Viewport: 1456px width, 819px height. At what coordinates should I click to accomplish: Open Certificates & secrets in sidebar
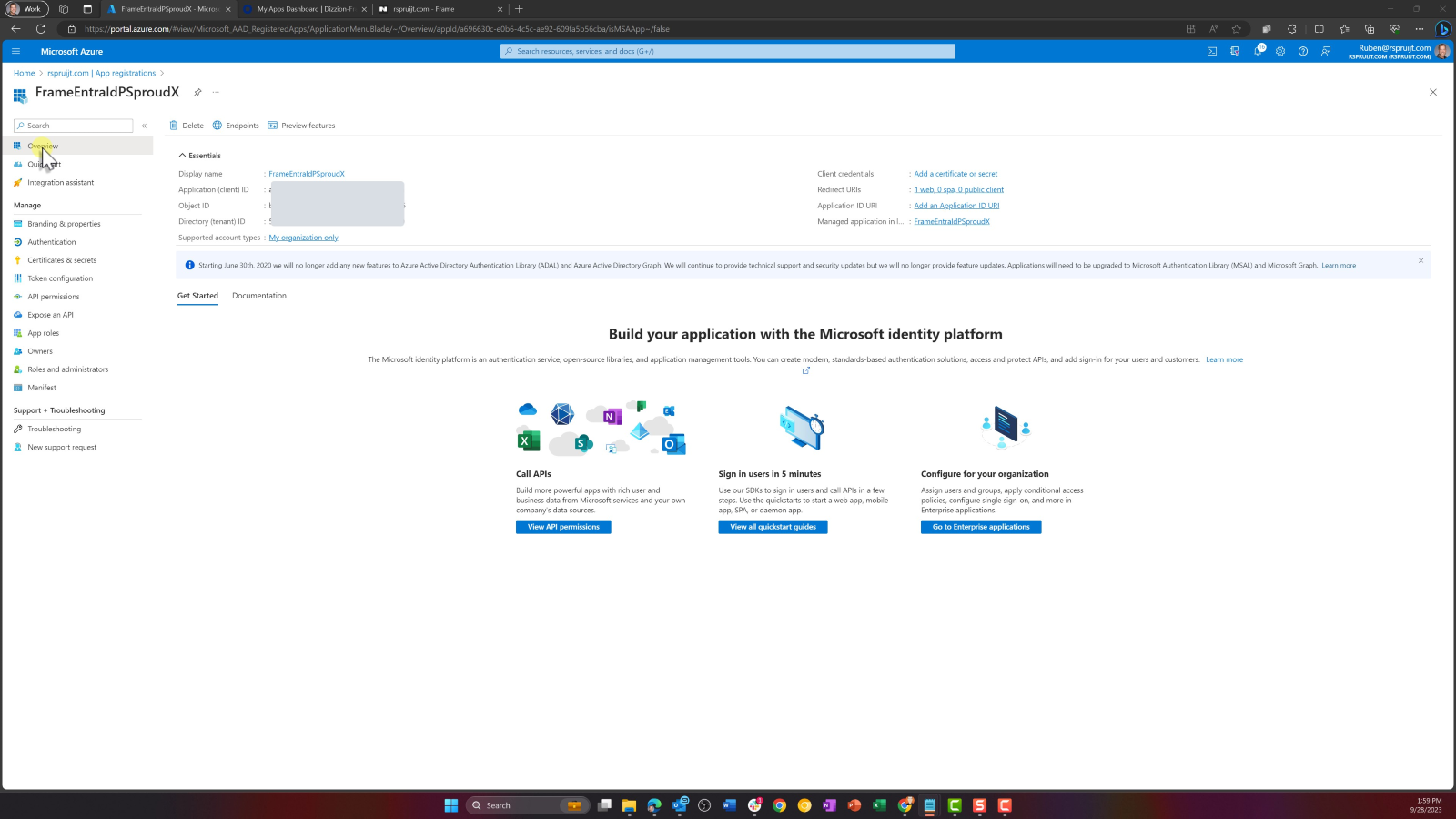tap(62, 260)
